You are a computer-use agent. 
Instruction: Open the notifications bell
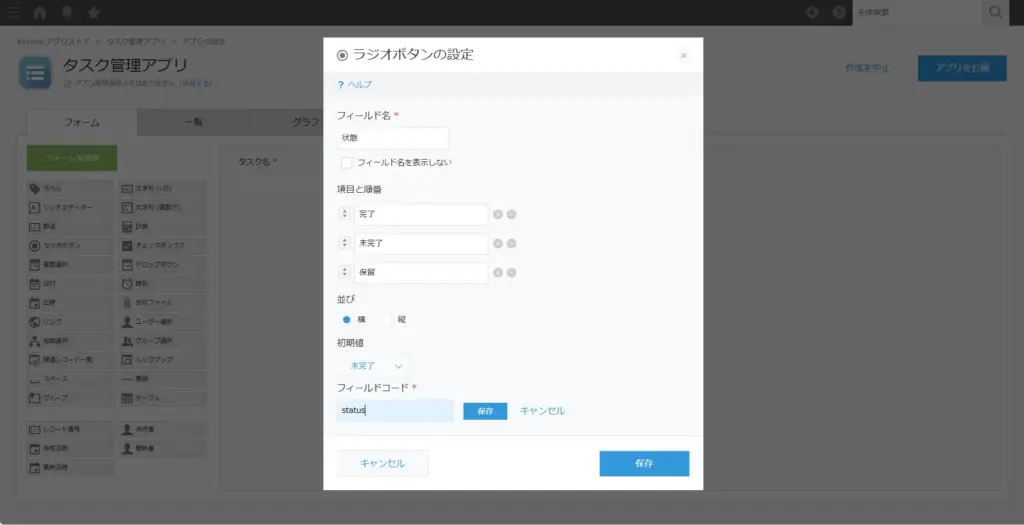(x=67, y=12)
